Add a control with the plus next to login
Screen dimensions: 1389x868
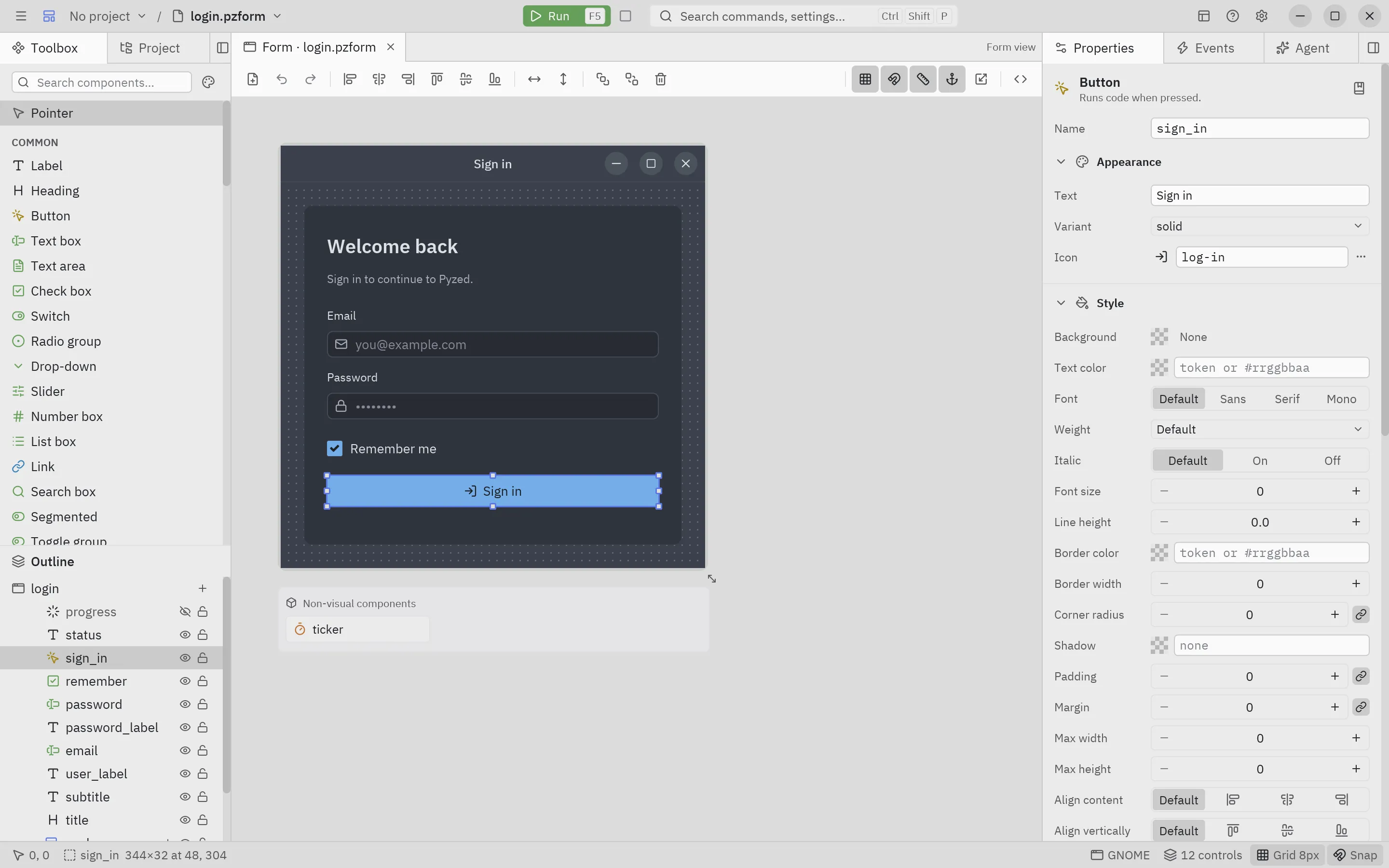pos(203,588)
